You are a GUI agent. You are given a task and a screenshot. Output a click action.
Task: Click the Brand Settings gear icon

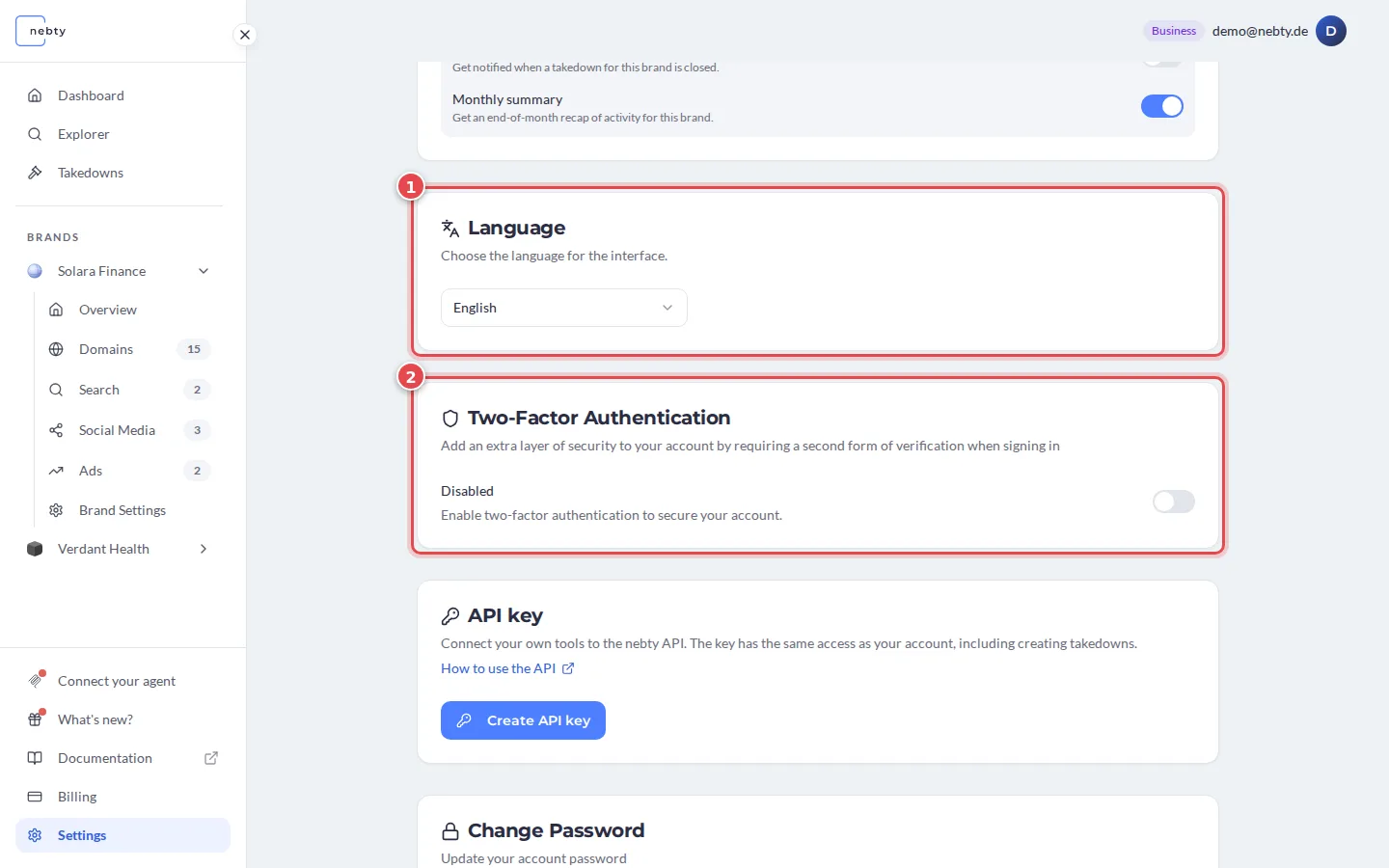tap(56, 510)
